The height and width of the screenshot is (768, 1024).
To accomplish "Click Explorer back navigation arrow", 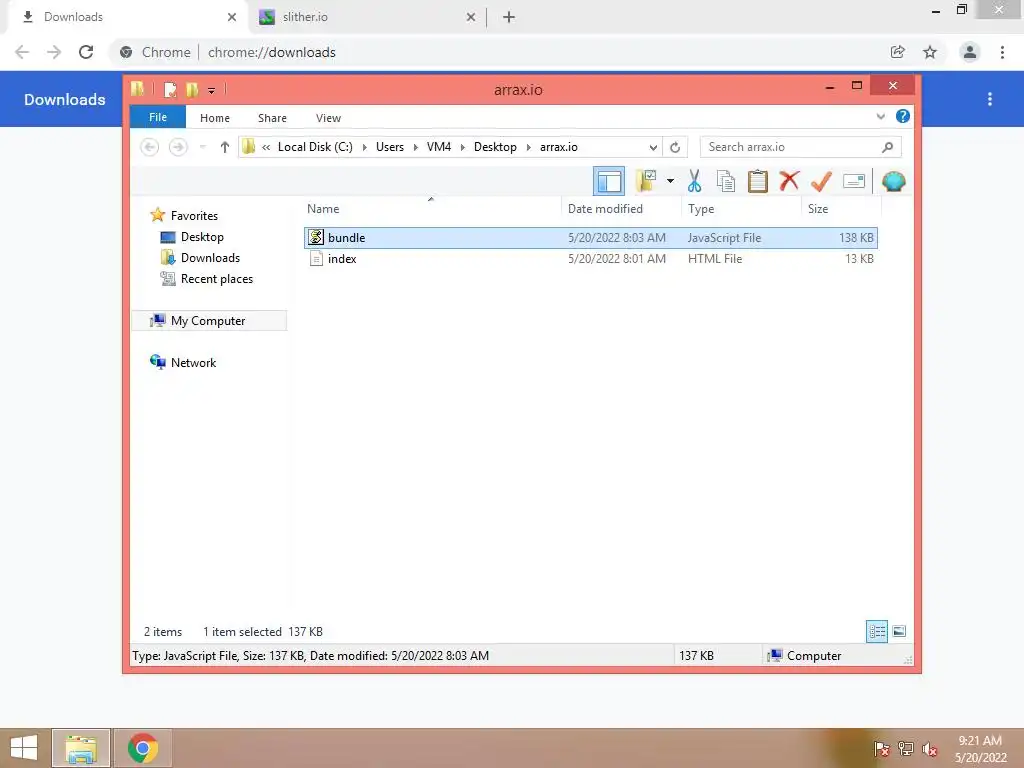I will coord(150,147).
